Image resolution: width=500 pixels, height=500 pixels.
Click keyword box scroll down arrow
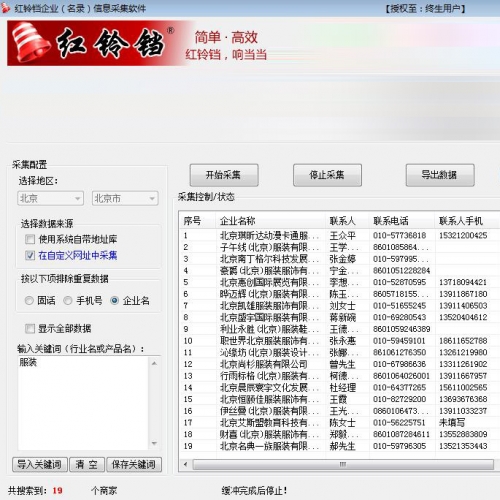pos(154,443)
